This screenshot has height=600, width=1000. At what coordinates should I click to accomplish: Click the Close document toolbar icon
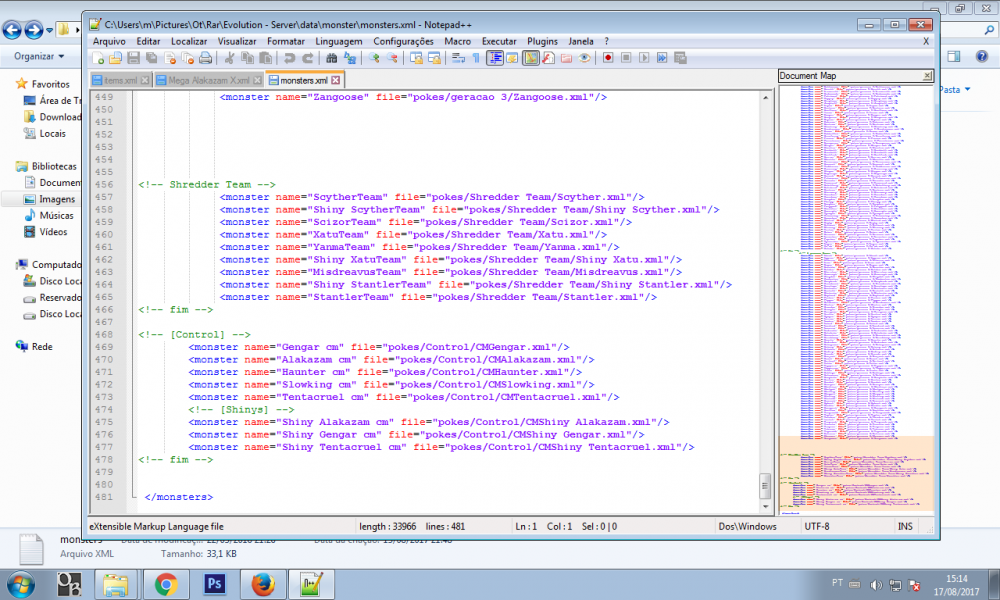[170, 58]
